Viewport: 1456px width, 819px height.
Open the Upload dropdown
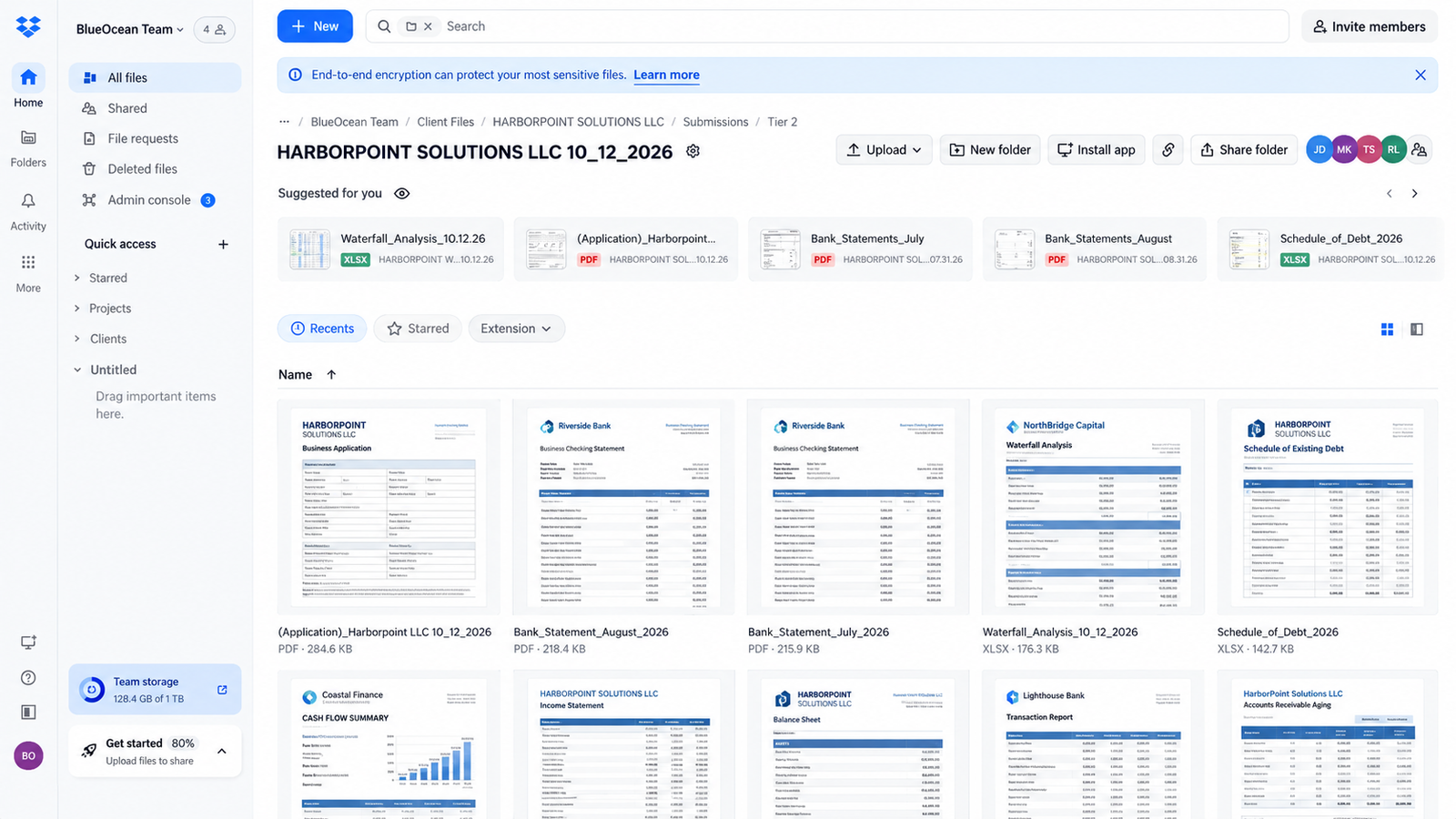click(x=885, y=149)
